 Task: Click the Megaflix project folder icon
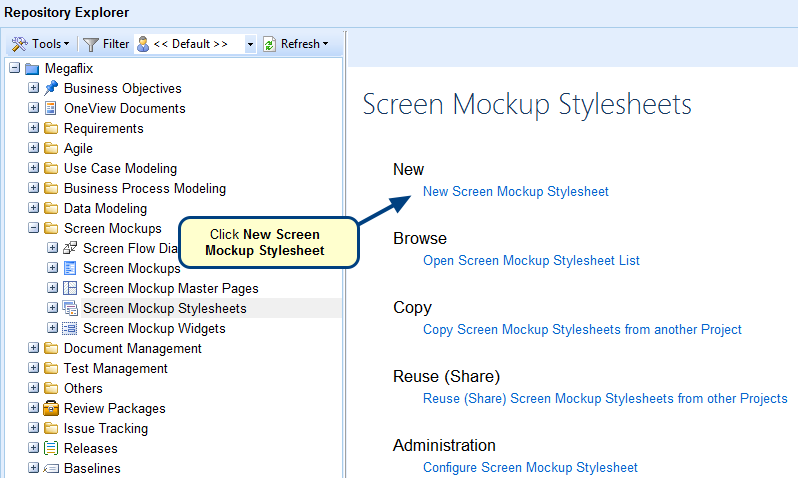(x=32, y=68)
